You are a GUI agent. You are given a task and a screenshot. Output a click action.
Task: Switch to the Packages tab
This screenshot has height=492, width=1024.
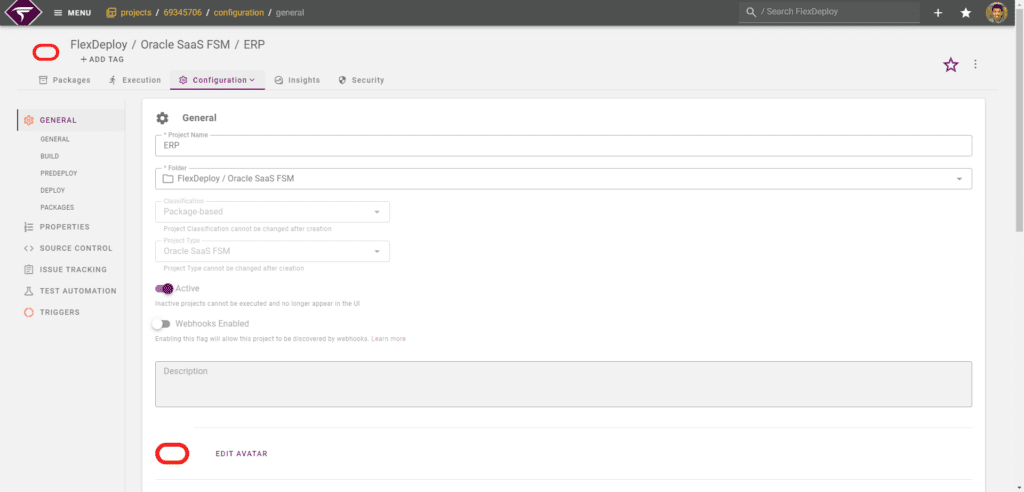(x=64, y=80)
